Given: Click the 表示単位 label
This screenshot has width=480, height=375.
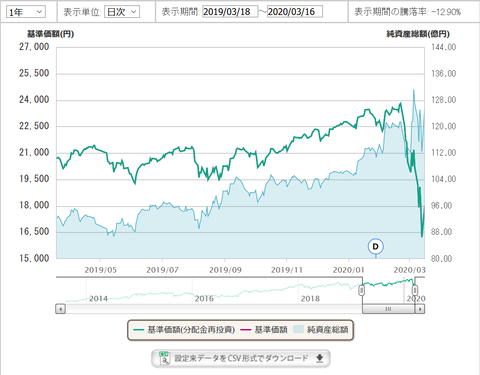Looking at the screenshot, I should pyautogui.click(x=82, y=12).
